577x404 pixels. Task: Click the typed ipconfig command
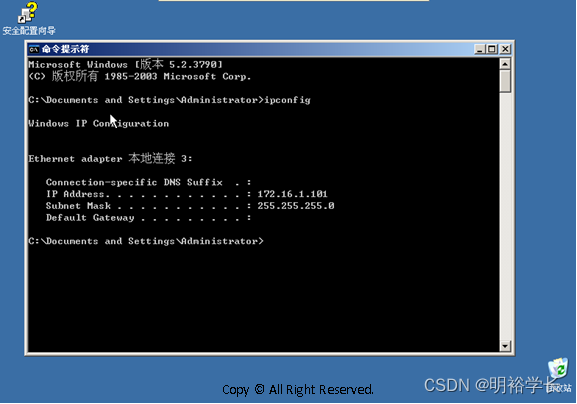(x=287, y=100)
